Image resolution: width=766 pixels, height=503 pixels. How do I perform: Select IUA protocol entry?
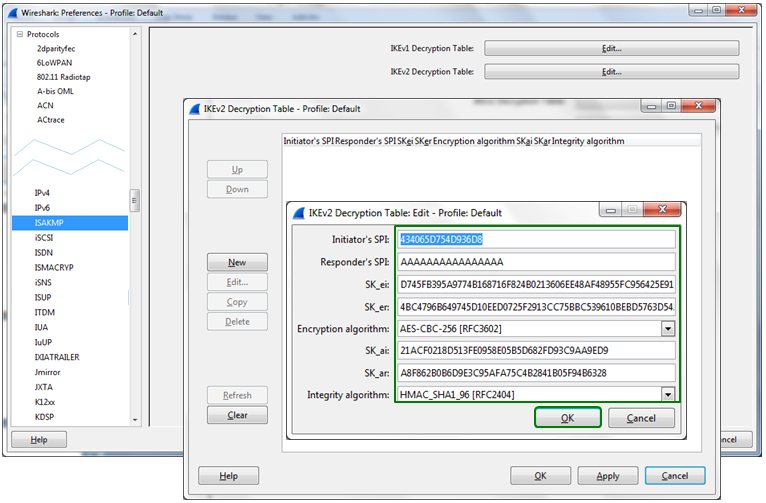click(x=41, y=327)
